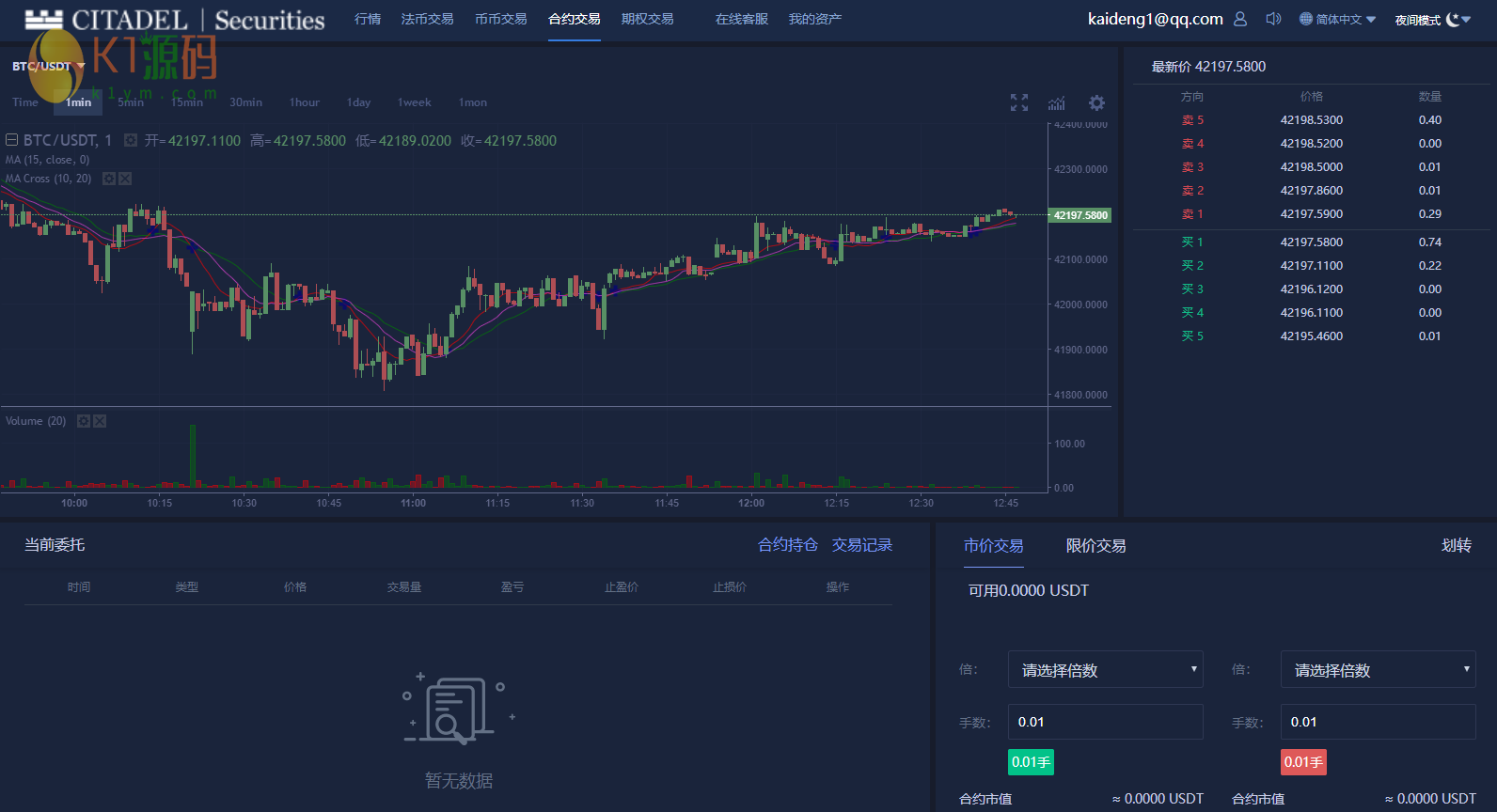
Task: Select the 5min chart interval
Action: 131,102
